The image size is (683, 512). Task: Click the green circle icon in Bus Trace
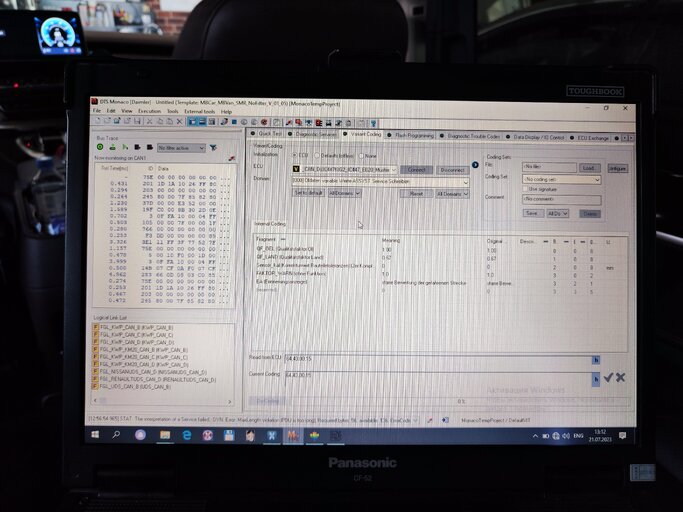click(100, 147)
